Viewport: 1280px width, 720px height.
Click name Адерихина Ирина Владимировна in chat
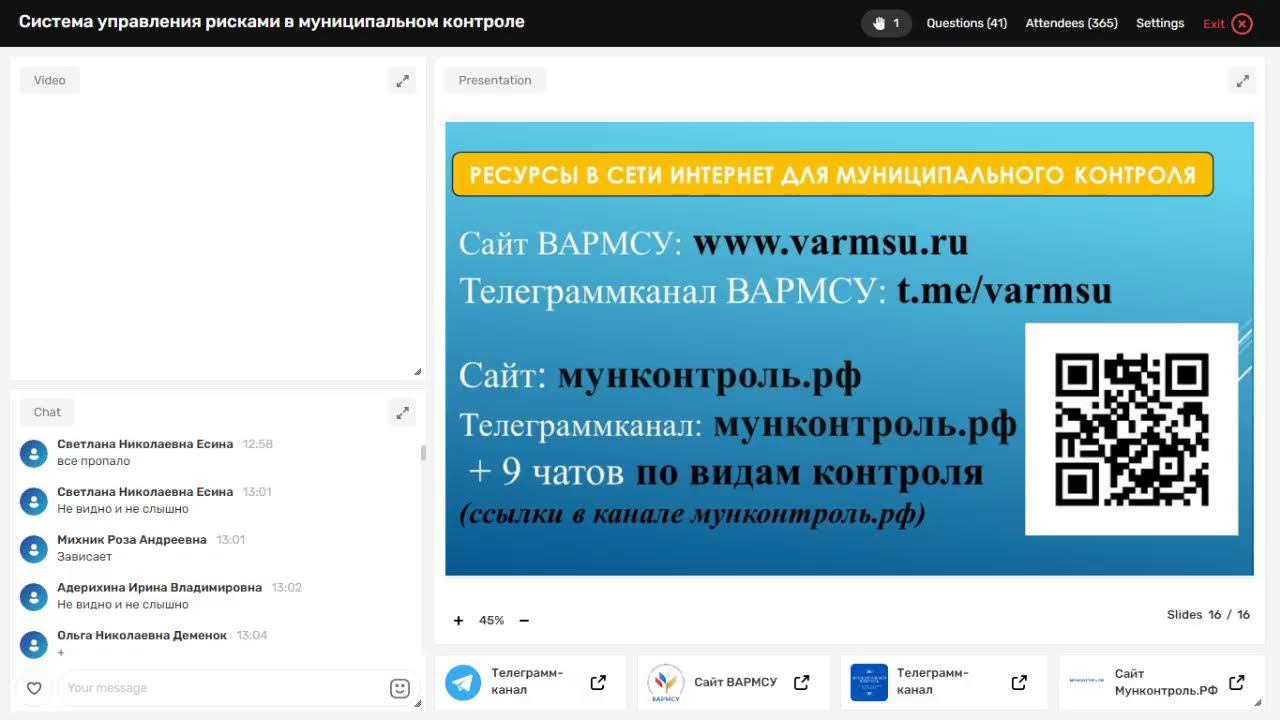point(159,588)
